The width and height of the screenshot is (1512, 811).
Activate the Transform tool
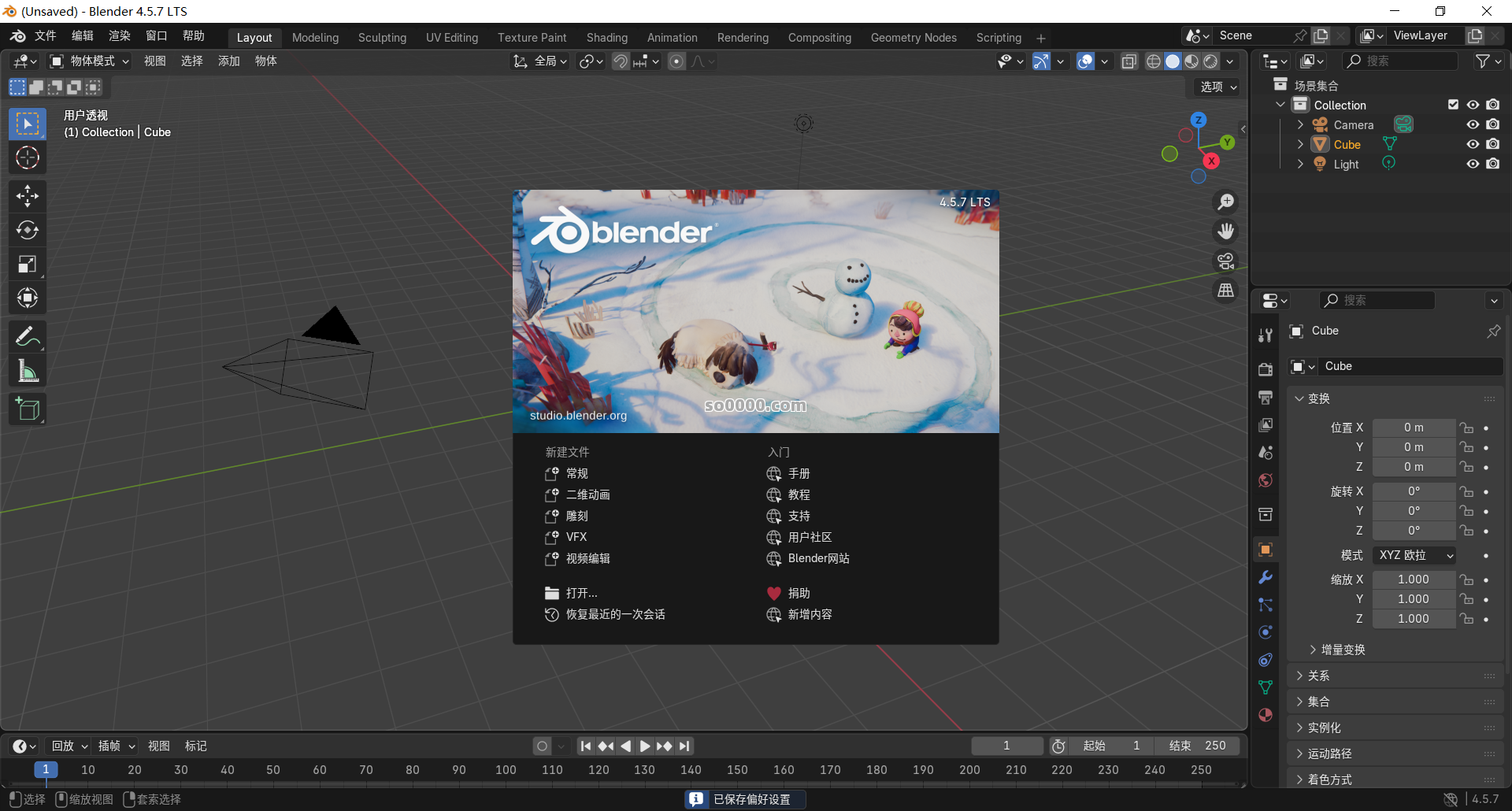coord(28,298)
